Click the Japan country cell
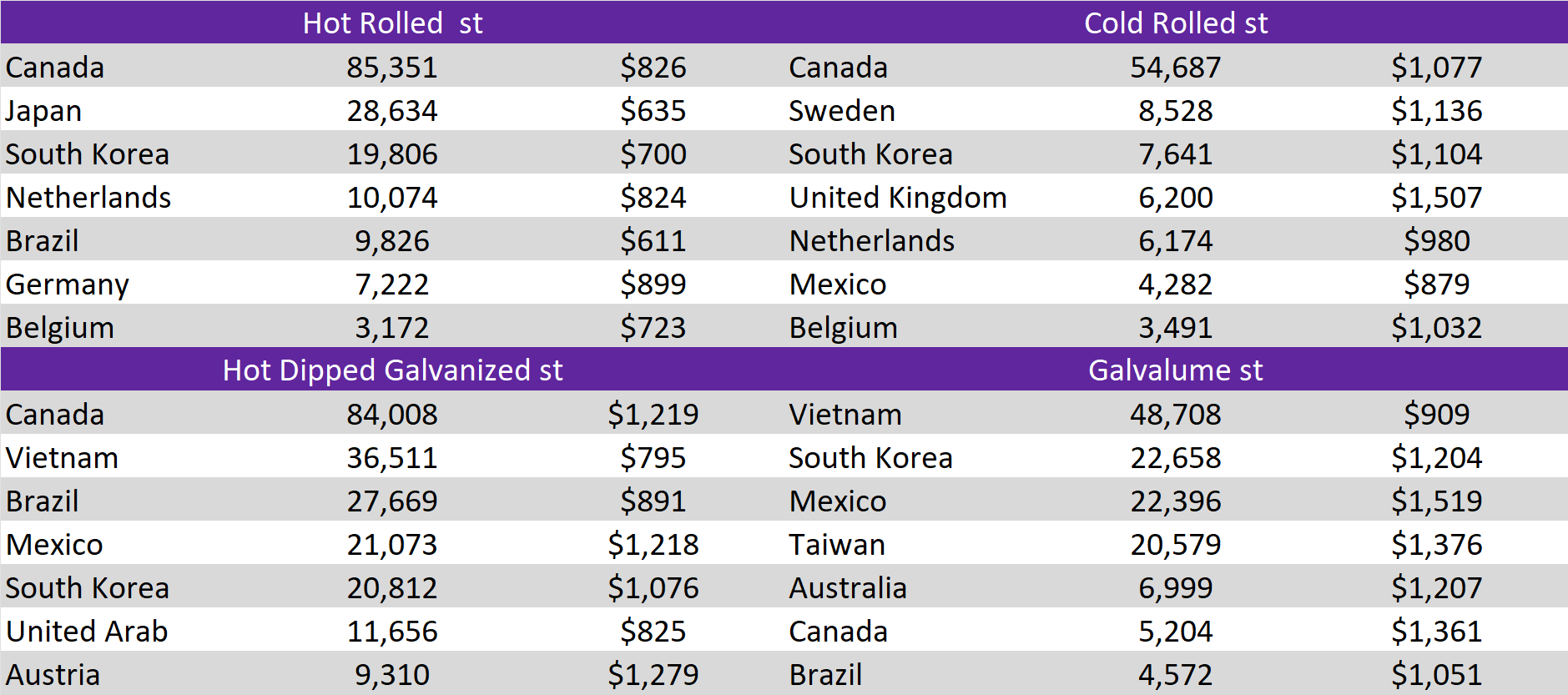The width and height of the screenshot is (1568, 695). pos(44,111)
